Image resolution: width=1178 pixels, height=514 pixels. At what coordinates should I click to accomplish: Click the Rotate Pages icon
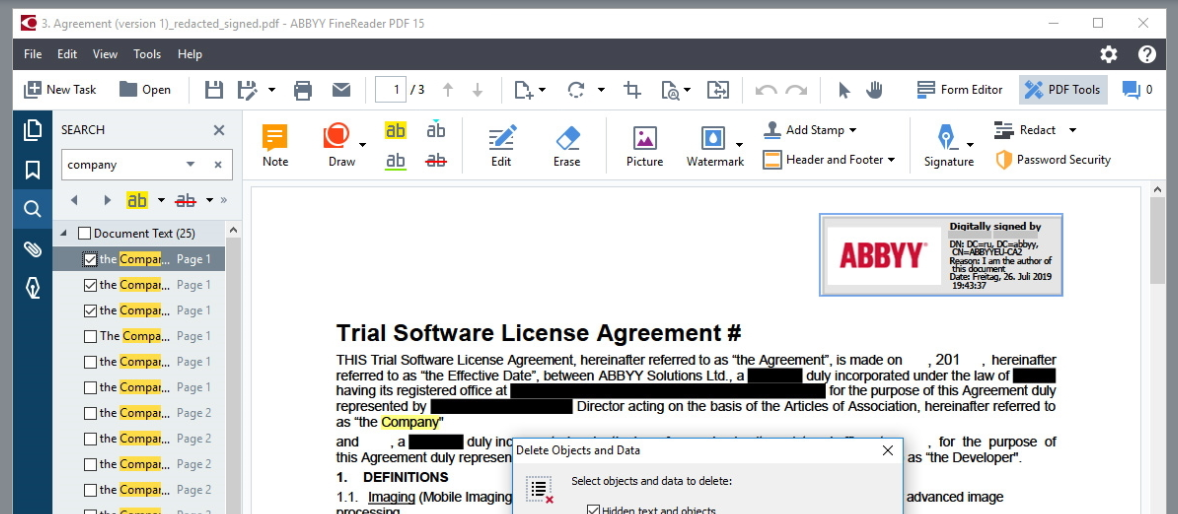(576, 90)
